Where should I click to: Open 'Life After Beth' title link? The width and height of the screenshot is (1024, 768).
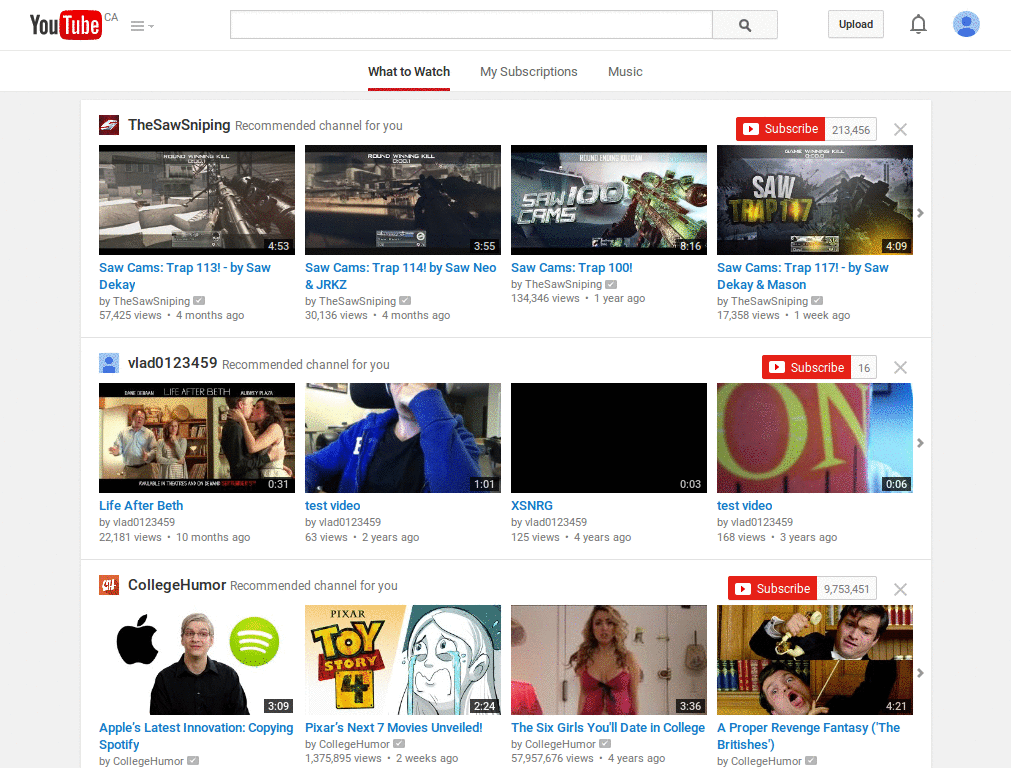[x=141, y=505]
